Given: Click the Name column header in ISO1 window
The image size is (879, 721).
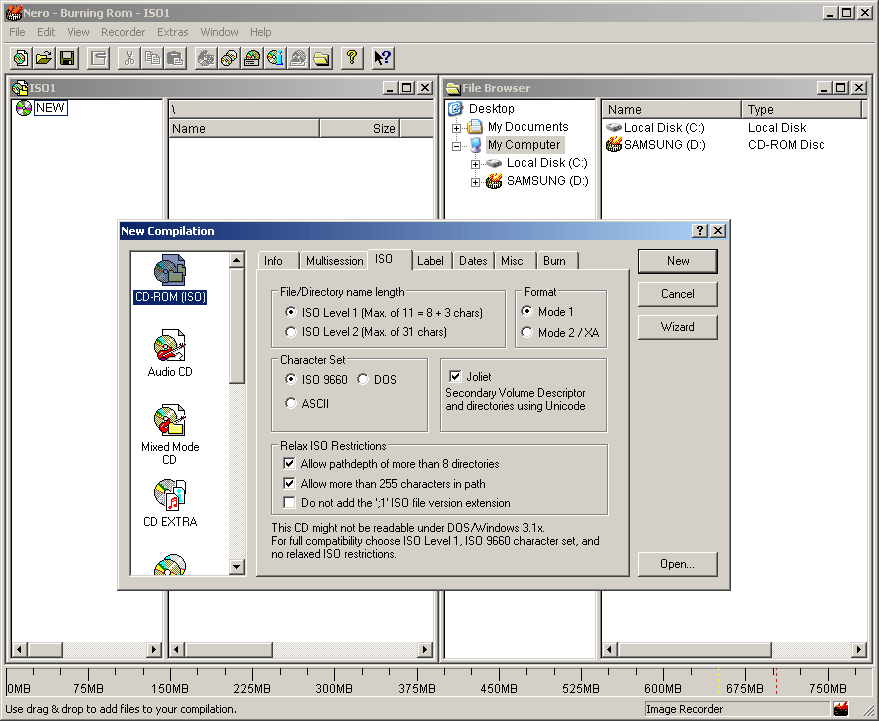Looking at the screenshot, I should tap(244, 128).
